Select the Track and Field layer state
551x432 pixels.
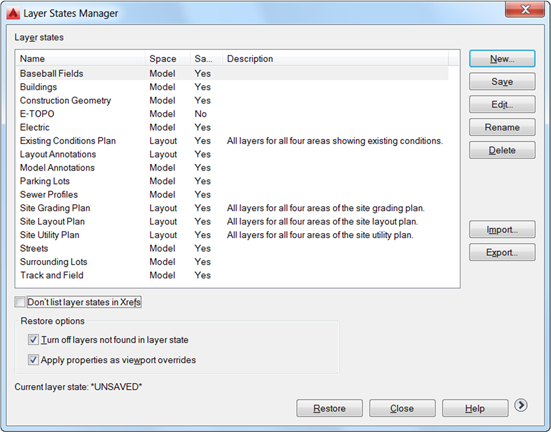pyautogui.click(x=232, y=275)
